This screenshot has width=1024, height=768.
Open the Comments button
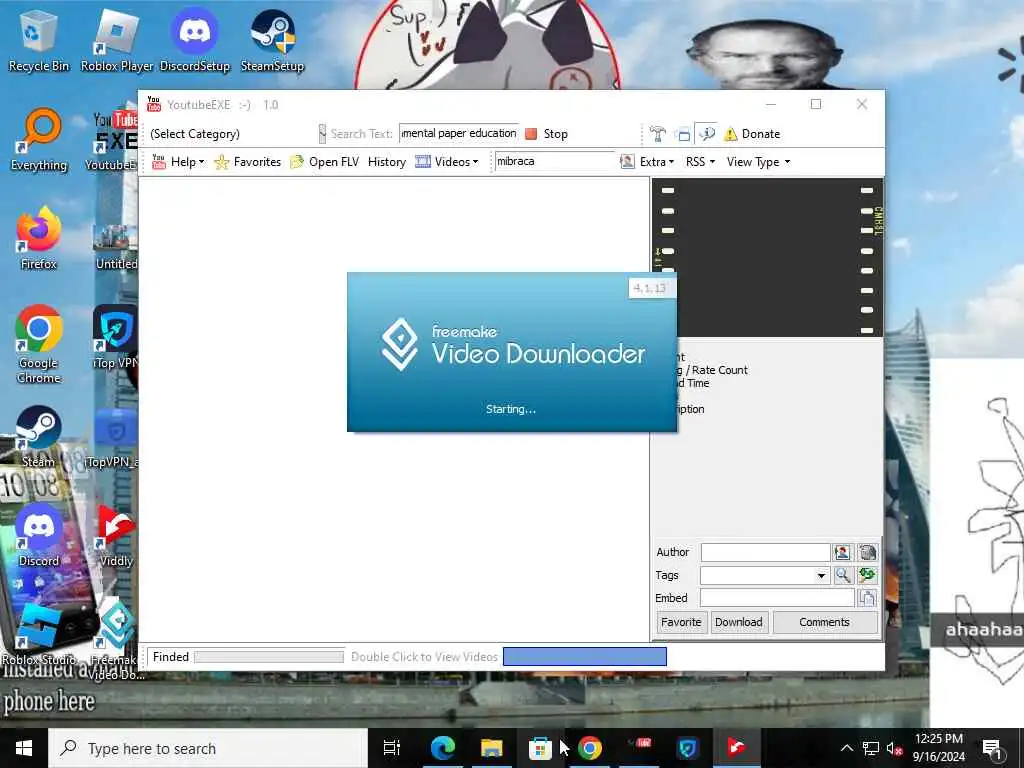(x=825, y=622)
